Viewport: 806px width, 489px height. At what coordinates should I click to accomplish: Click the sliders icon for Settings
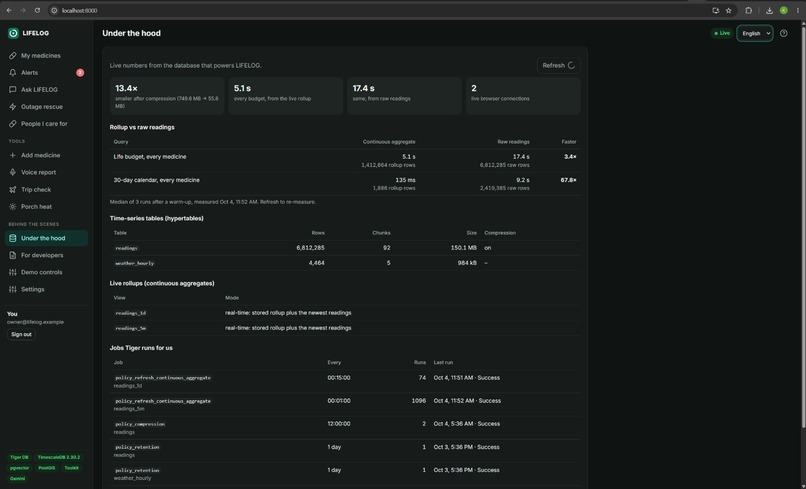[12, 289]
